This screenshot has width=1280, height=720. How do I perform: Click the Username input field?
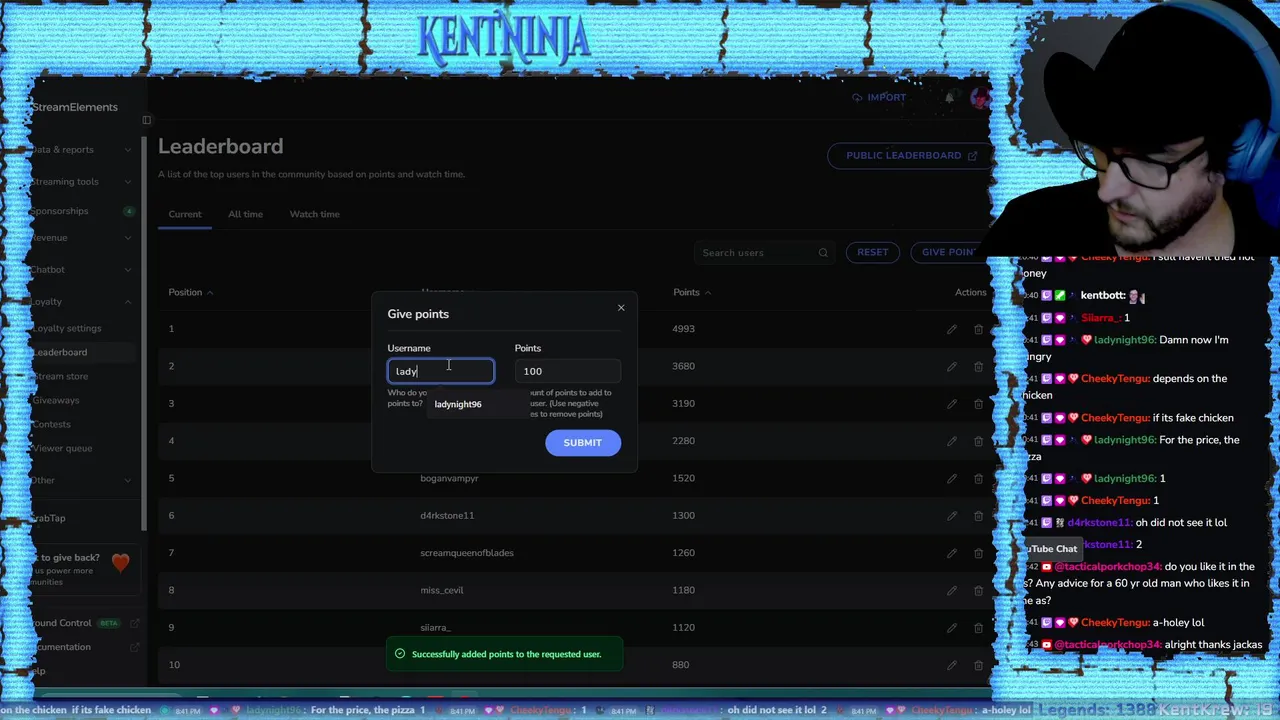click(x=441, y=371)
